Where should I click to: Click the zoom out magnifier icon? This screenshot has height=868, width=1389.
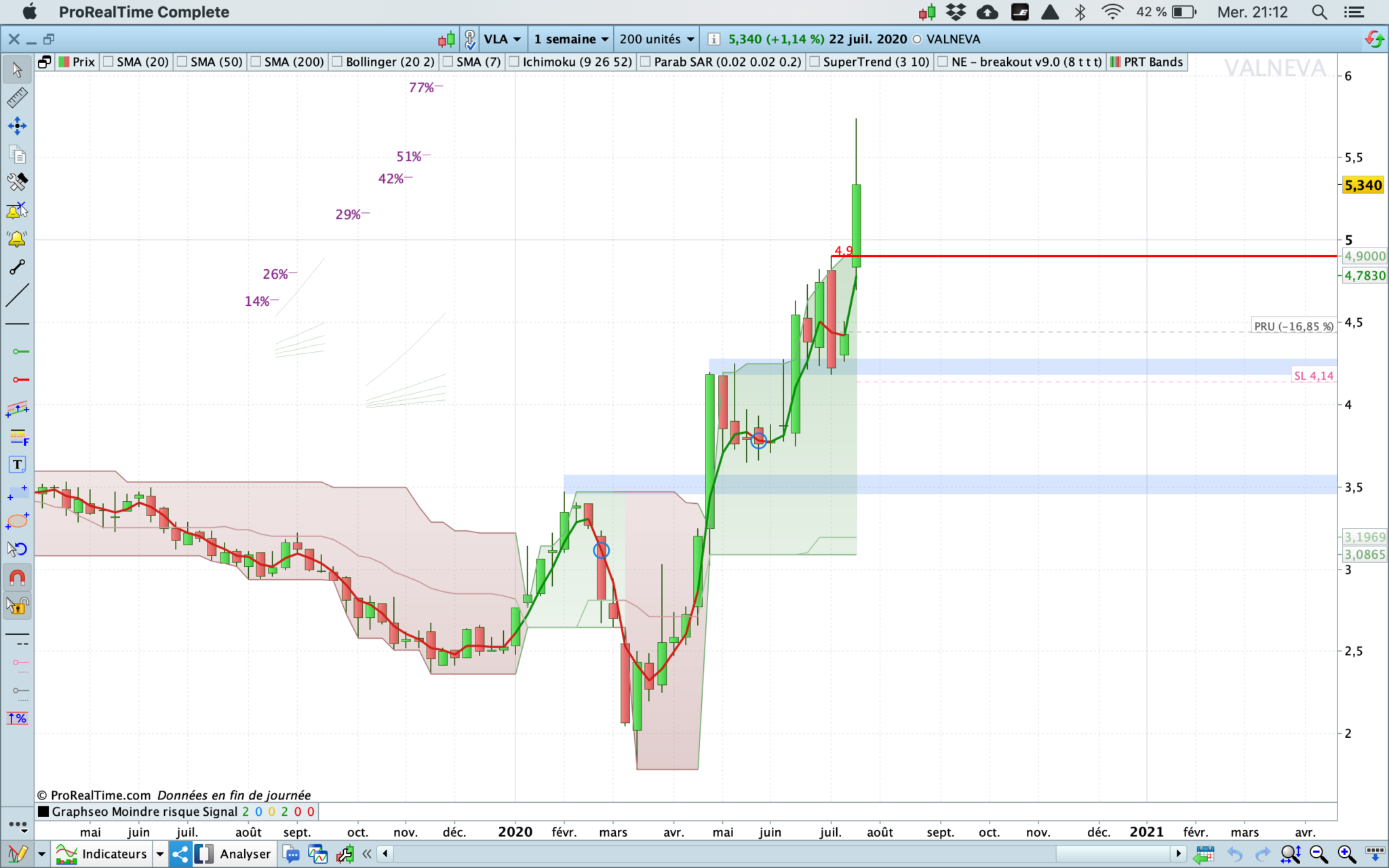pos(1318,854)
